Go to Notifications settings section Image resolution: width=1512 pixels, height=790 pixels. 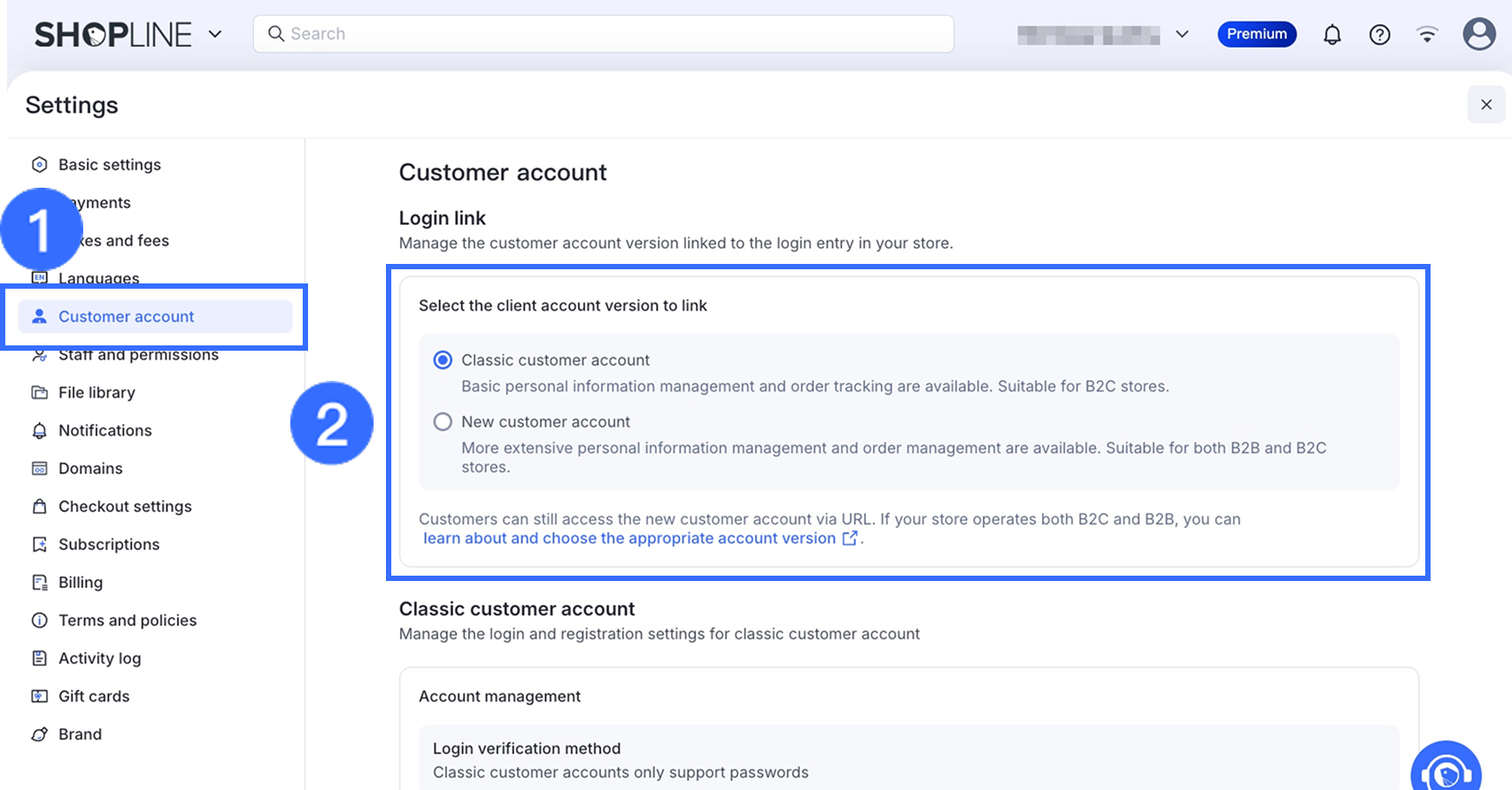tap(104, 430)
